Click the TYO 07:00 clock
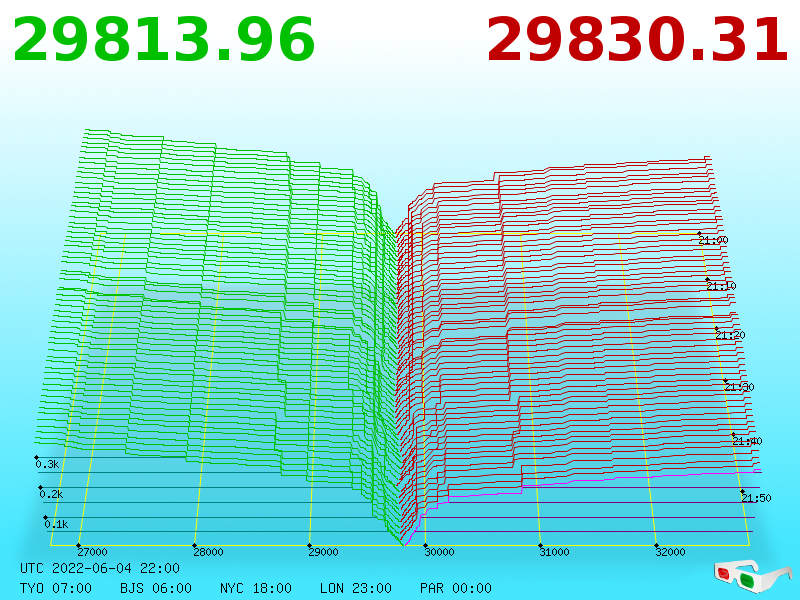 point(56,588)
